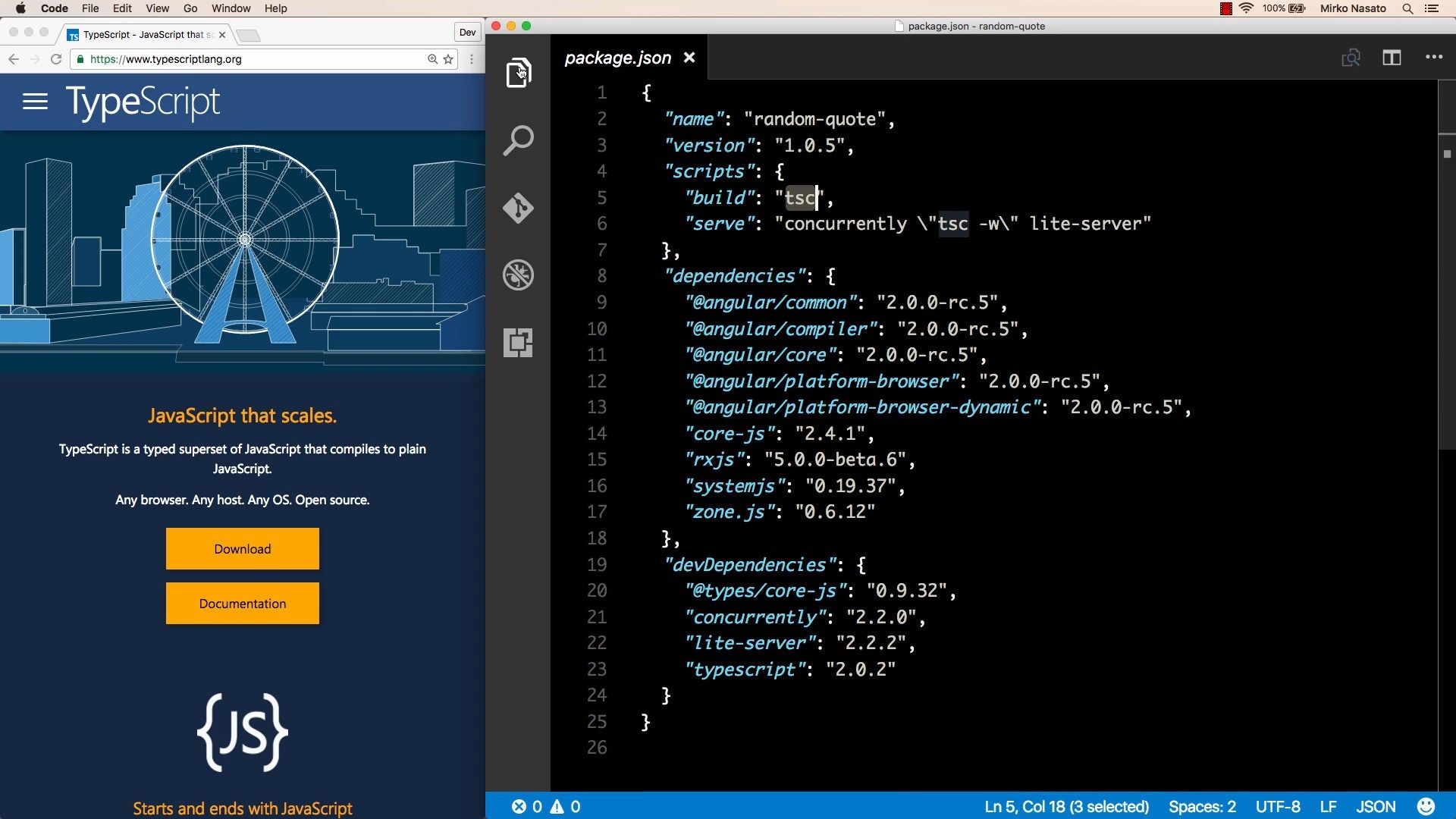
Task: Open a new Chrome tab
Action: tap(248, 36)
